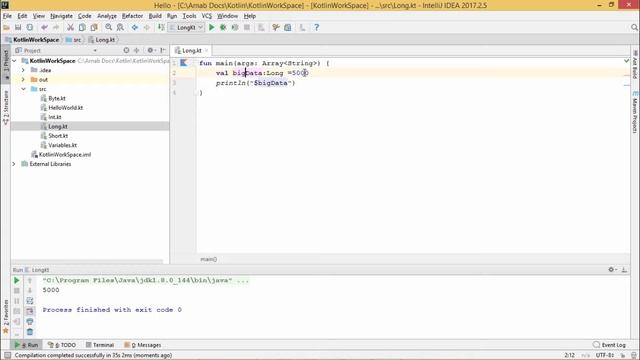
Task: Click the Find magnifier icon
Action: pos(108,27)
